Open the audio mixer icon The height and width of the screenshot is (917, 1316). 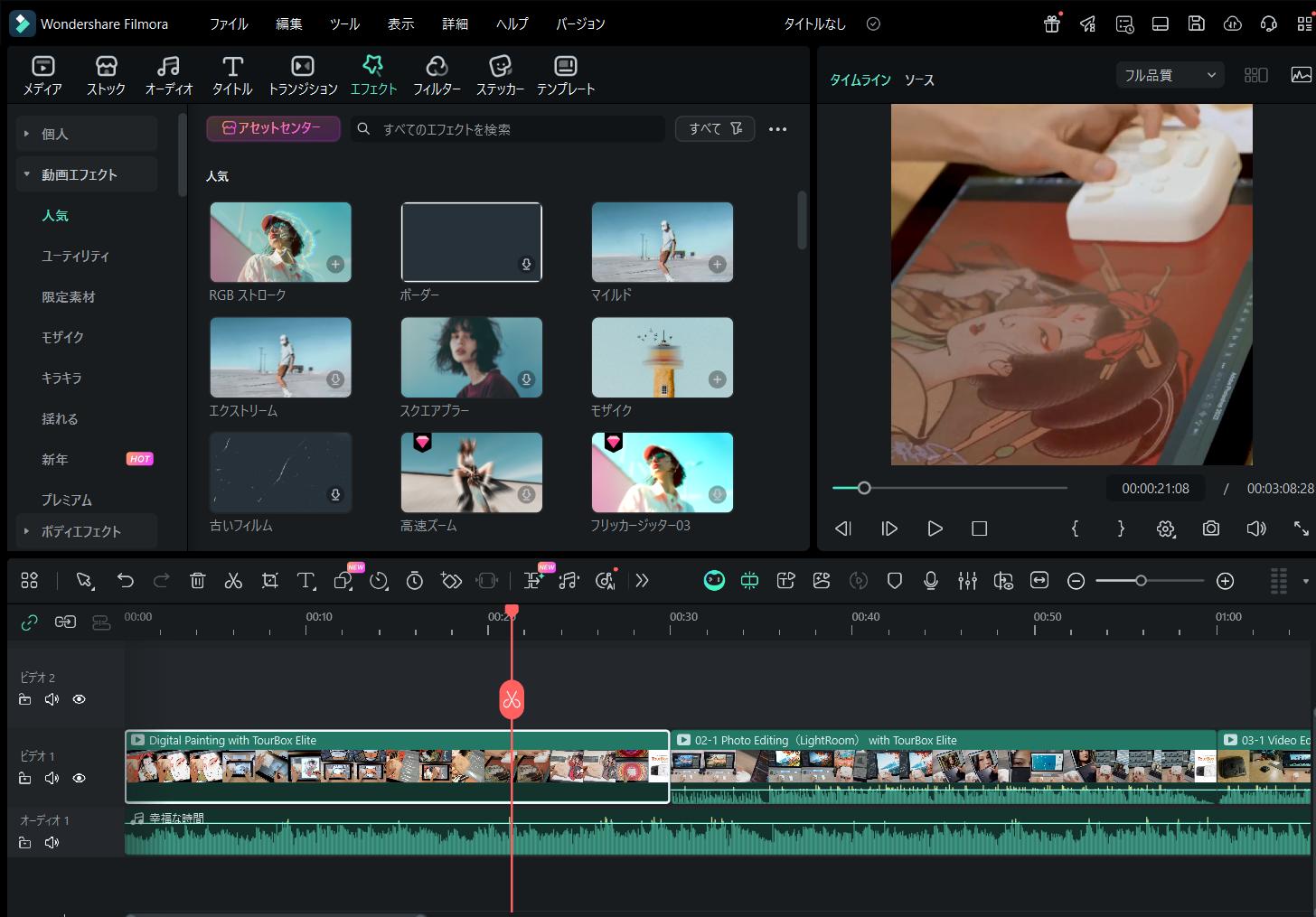(x=967, y=581)
